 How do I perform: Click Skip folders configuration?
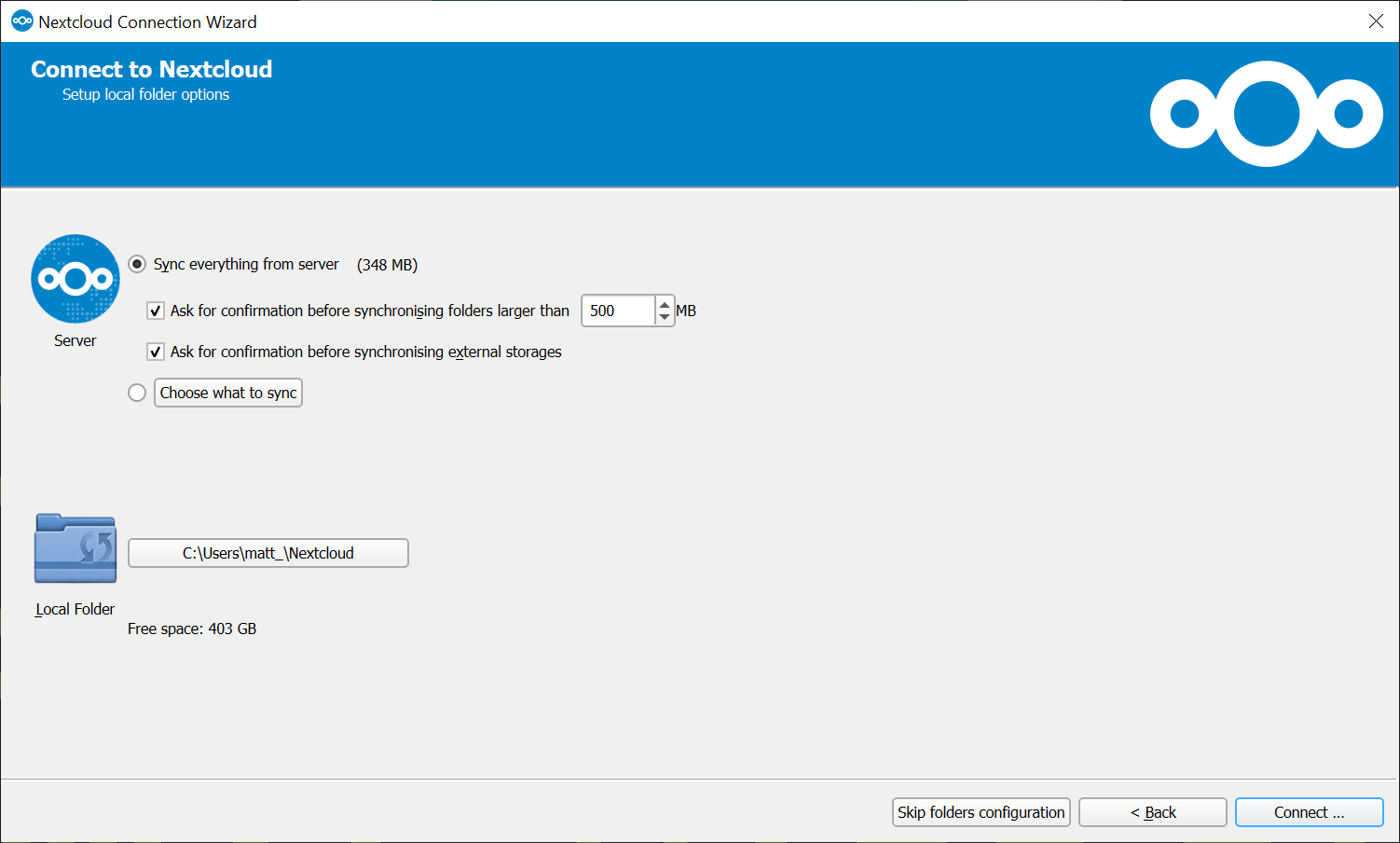click(981, 812)
